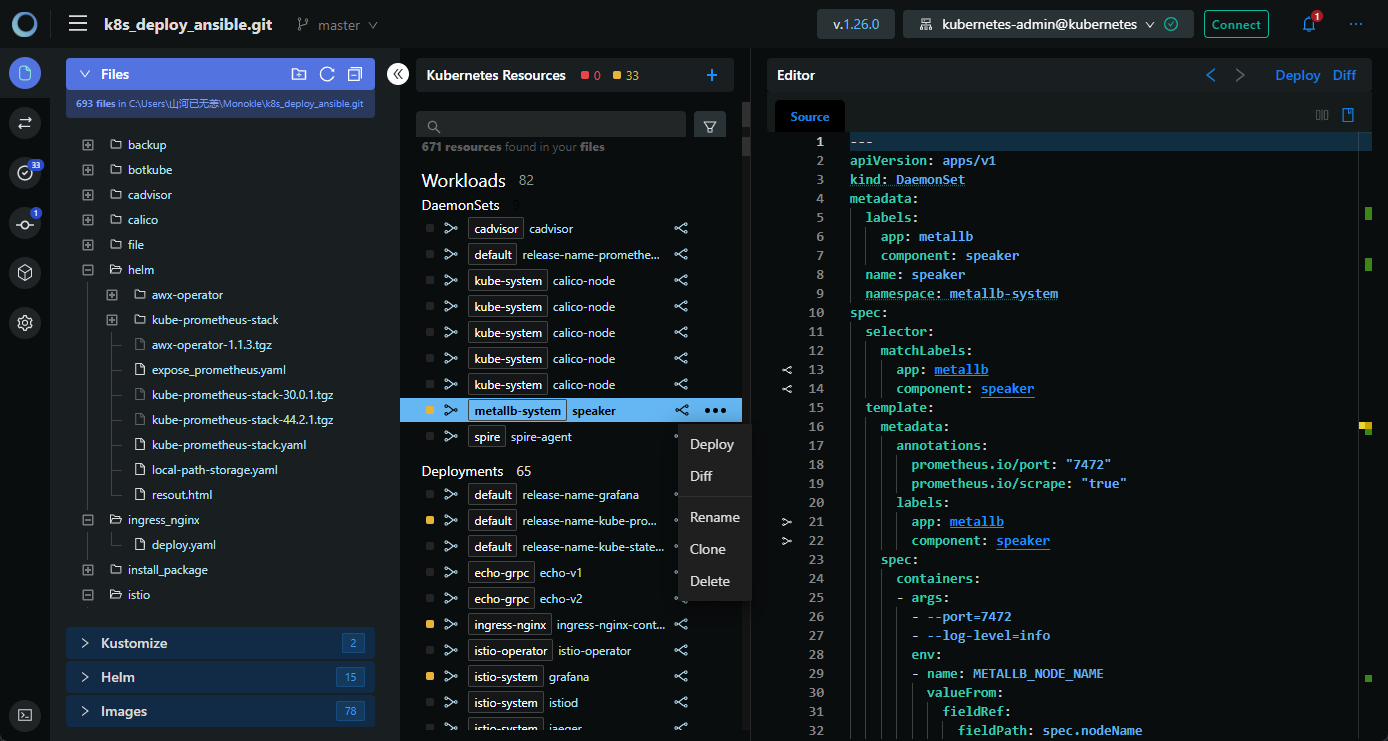
Task: Choose Deploy from the context menu
Action: pyautogui.click(x=714, y=444)
